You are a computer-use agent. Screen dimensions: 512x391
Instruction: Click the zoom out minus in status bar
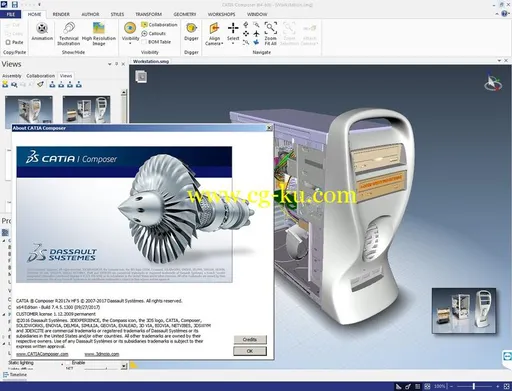coord(451,386)
